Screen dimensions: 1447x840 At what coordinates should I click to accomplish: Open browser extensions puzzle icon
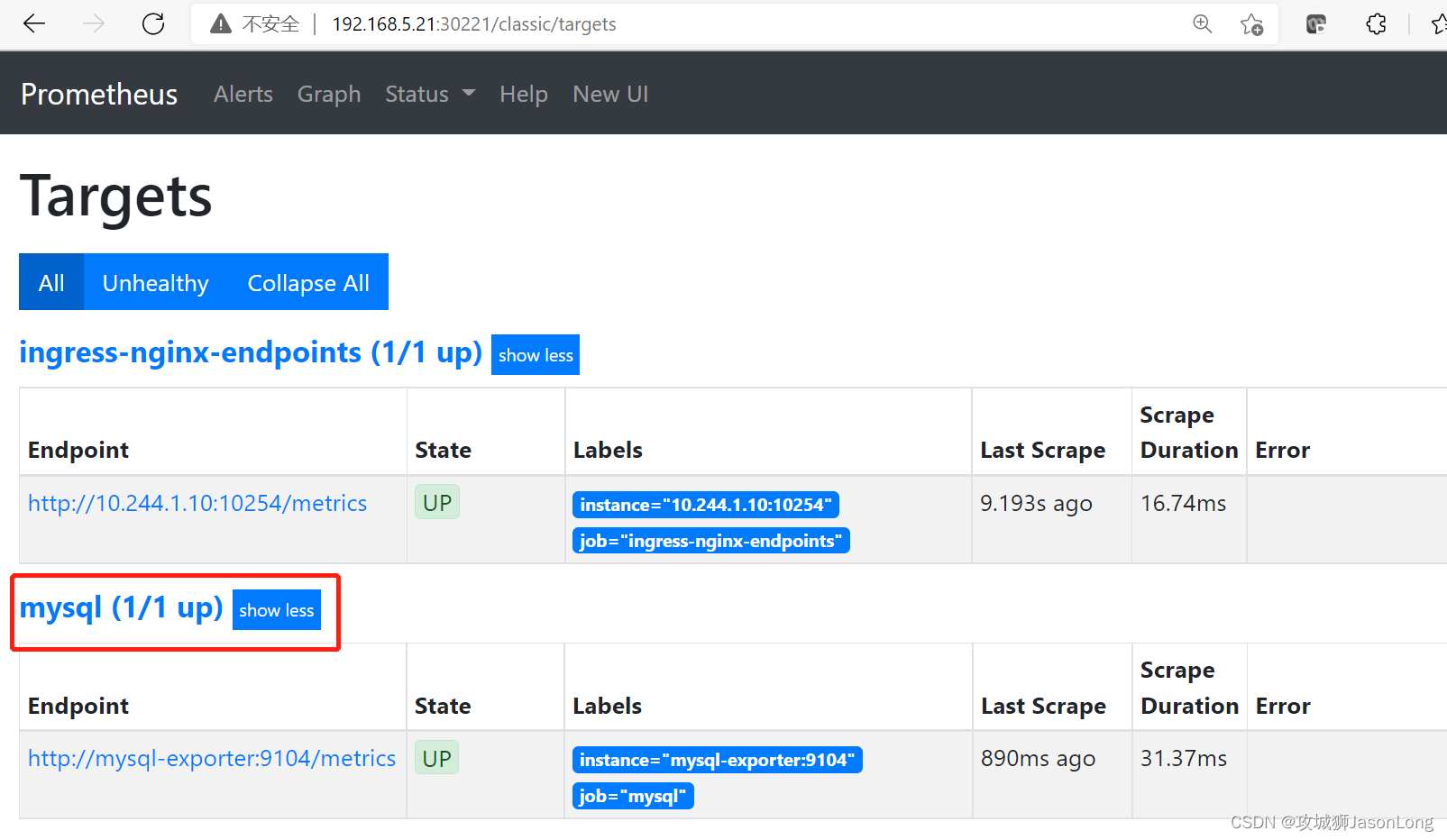(x=1376, y=24)
